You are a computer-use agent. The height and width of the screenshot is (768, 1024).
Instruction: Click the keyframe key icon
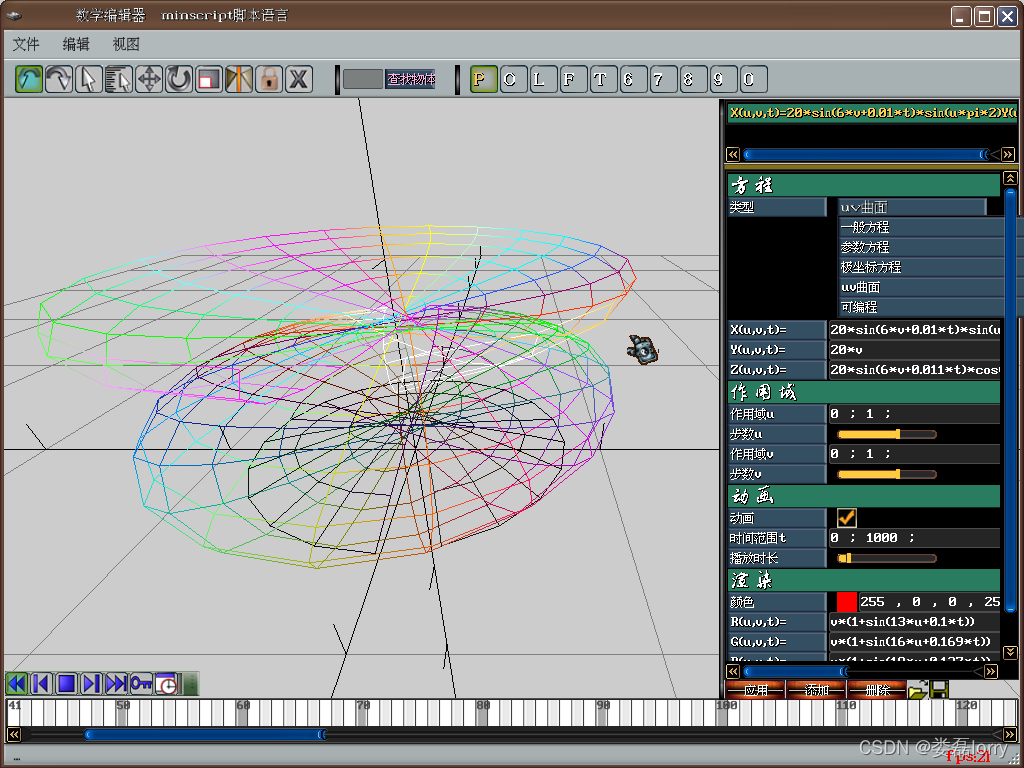coord(141,684)
